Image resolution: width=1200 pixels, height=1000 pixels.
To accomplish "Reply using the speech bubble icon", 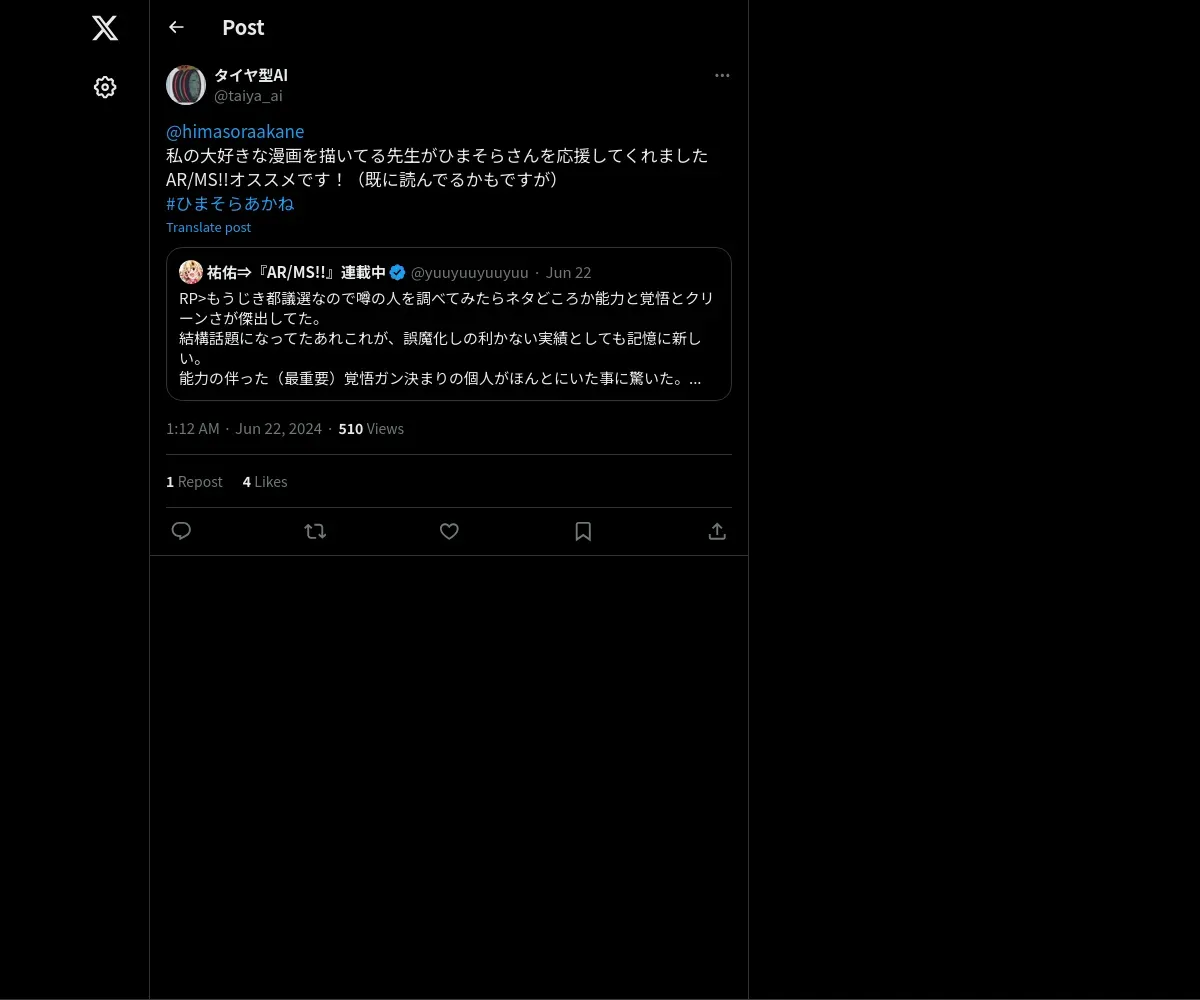I will click(x=181, y=531).
